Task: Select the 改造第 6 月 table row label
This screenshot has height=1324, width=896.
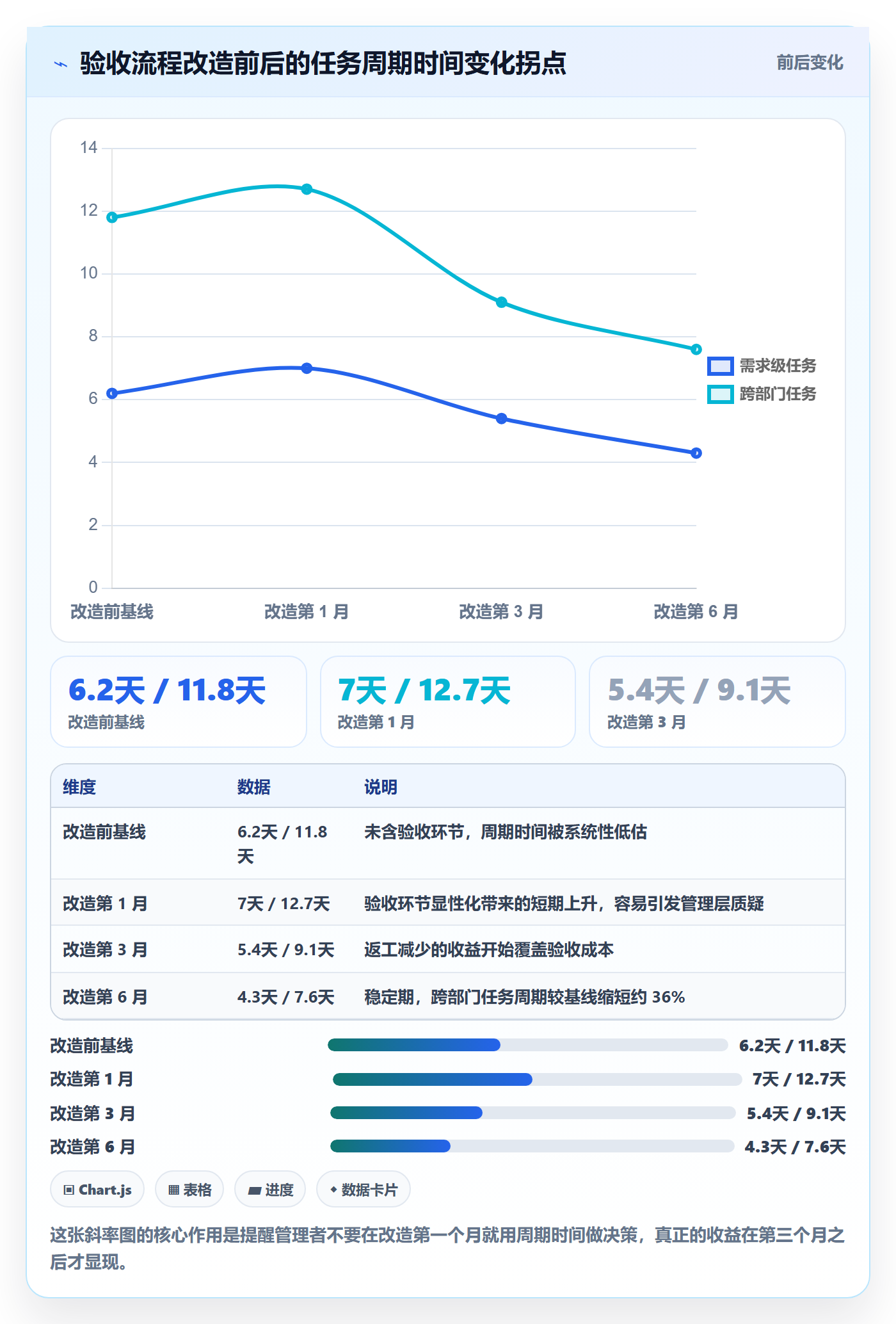Action: 105,997
